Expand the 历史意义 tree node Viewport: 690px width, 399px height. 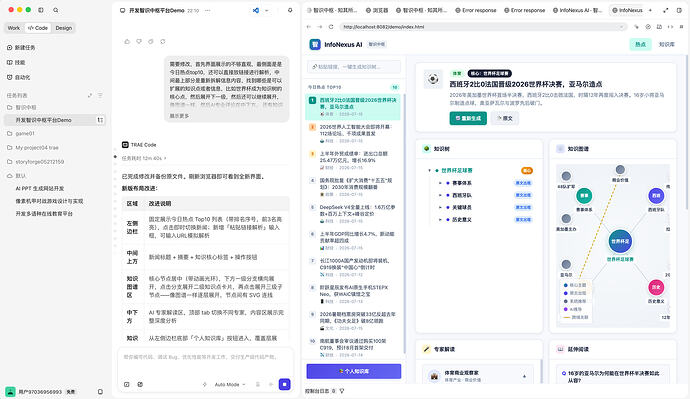(x=440, y=220)
